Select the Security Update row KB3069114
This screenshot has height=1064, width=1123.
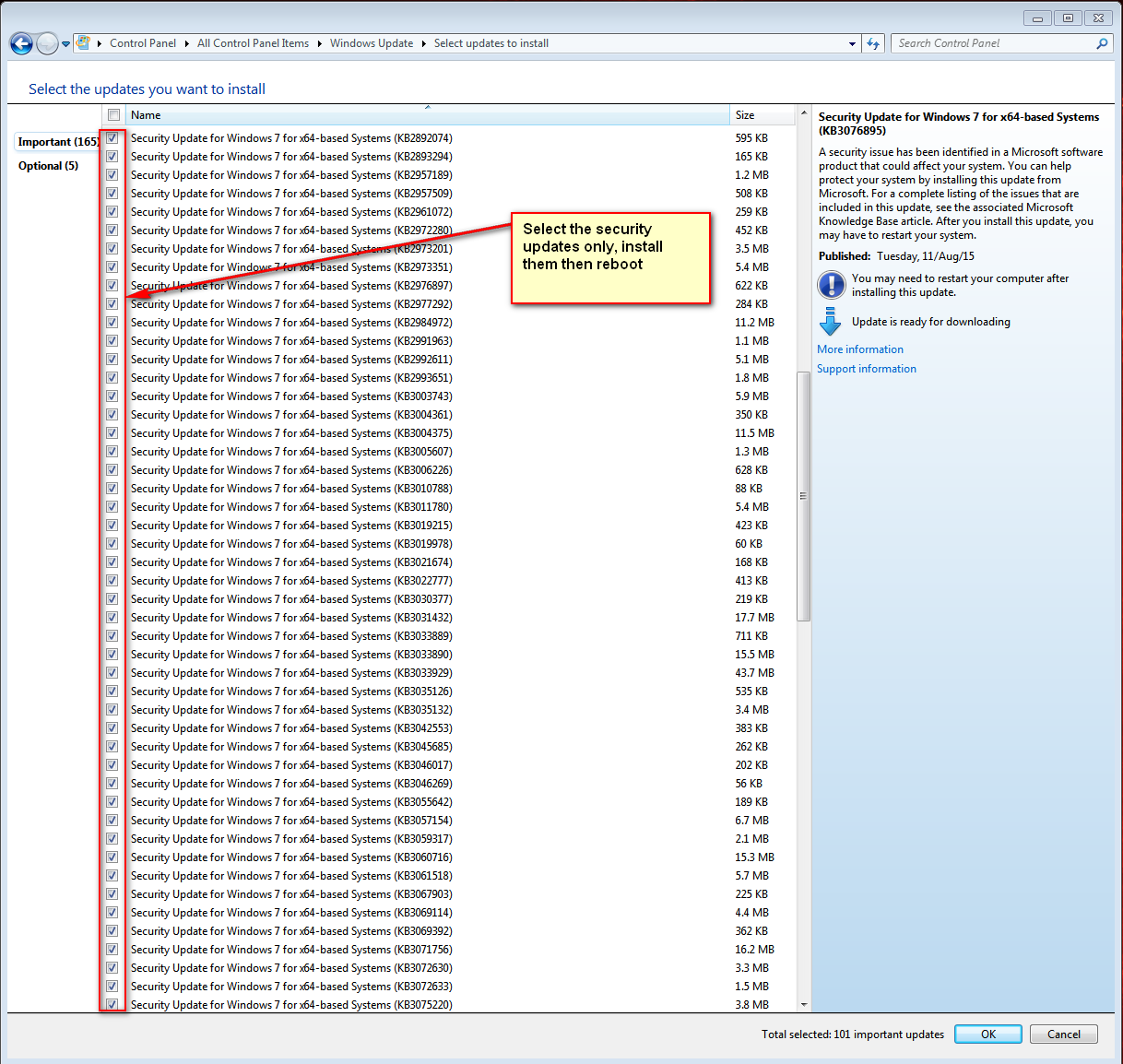pos(450,913)
